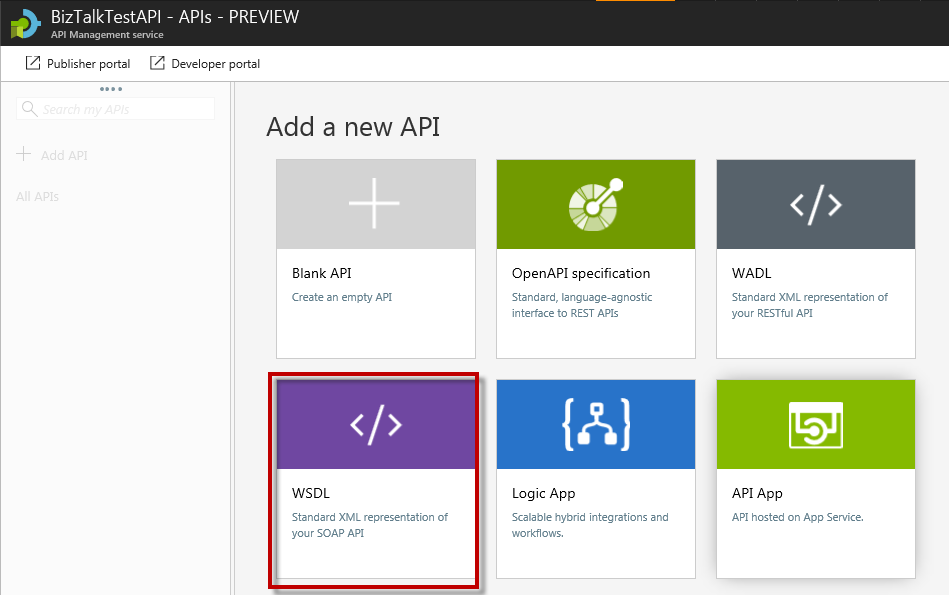This screenshot has height=595, width=949.
Task: Click the API Management service logo
Action: [25, 22]
